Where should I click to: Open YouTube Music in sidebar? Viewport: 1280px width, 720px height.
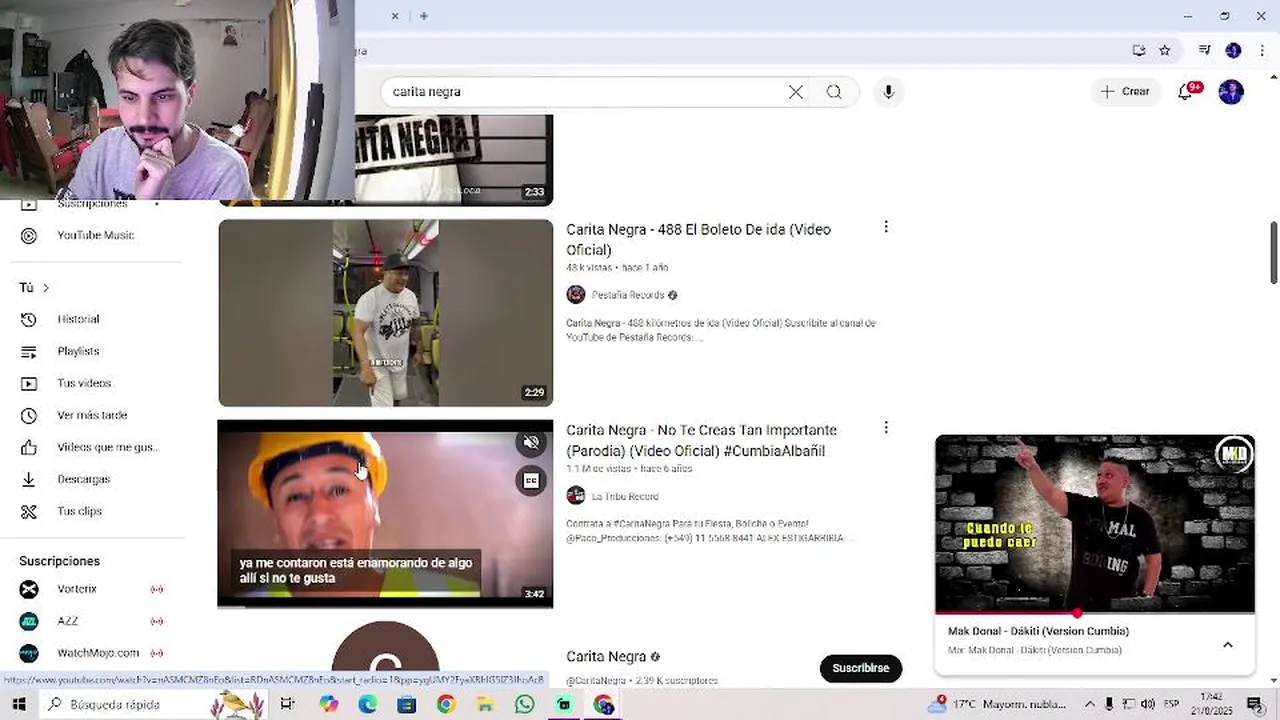[95, 235]
